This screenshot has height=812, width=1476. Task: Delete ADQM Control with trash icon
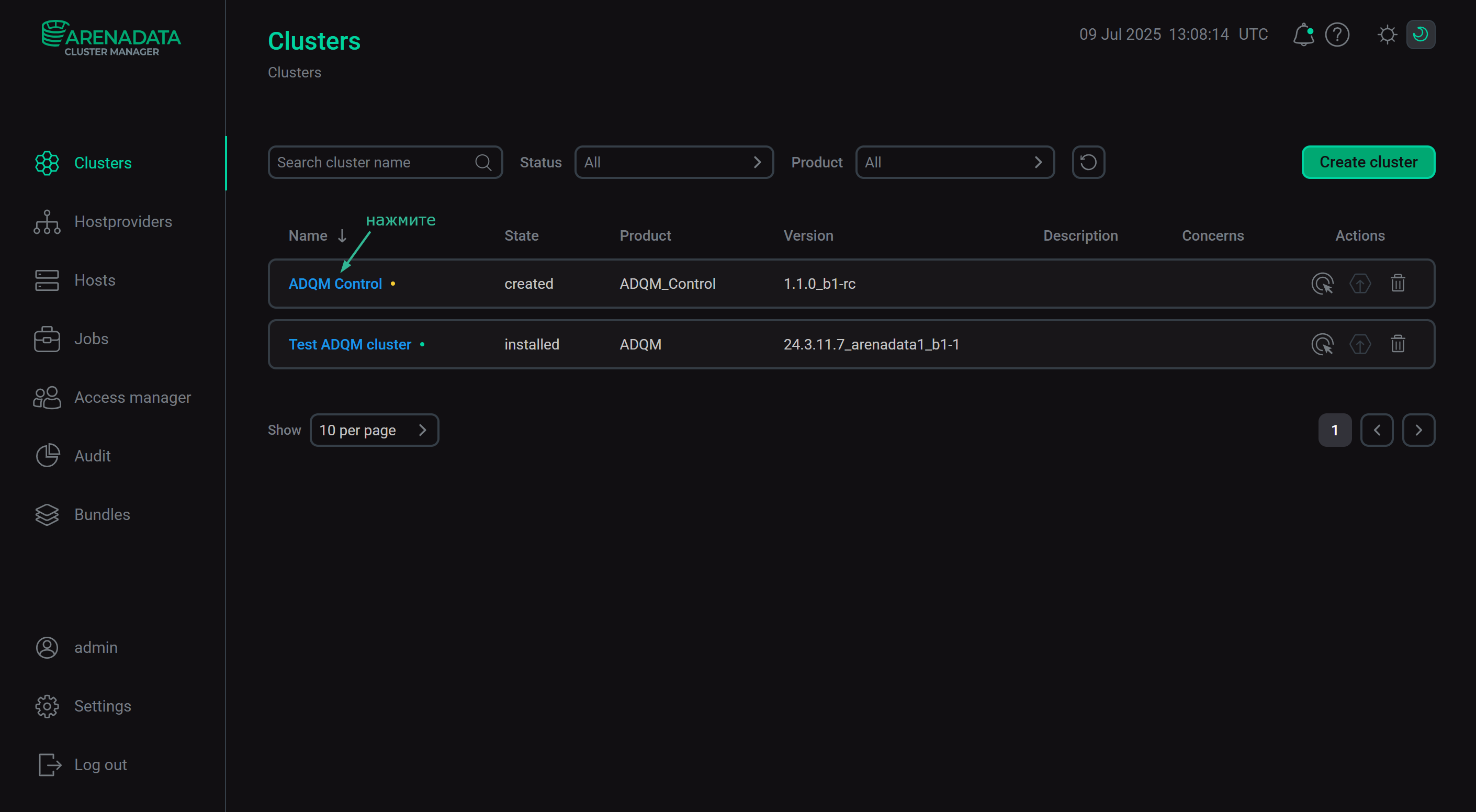(x=1398, y=284)
